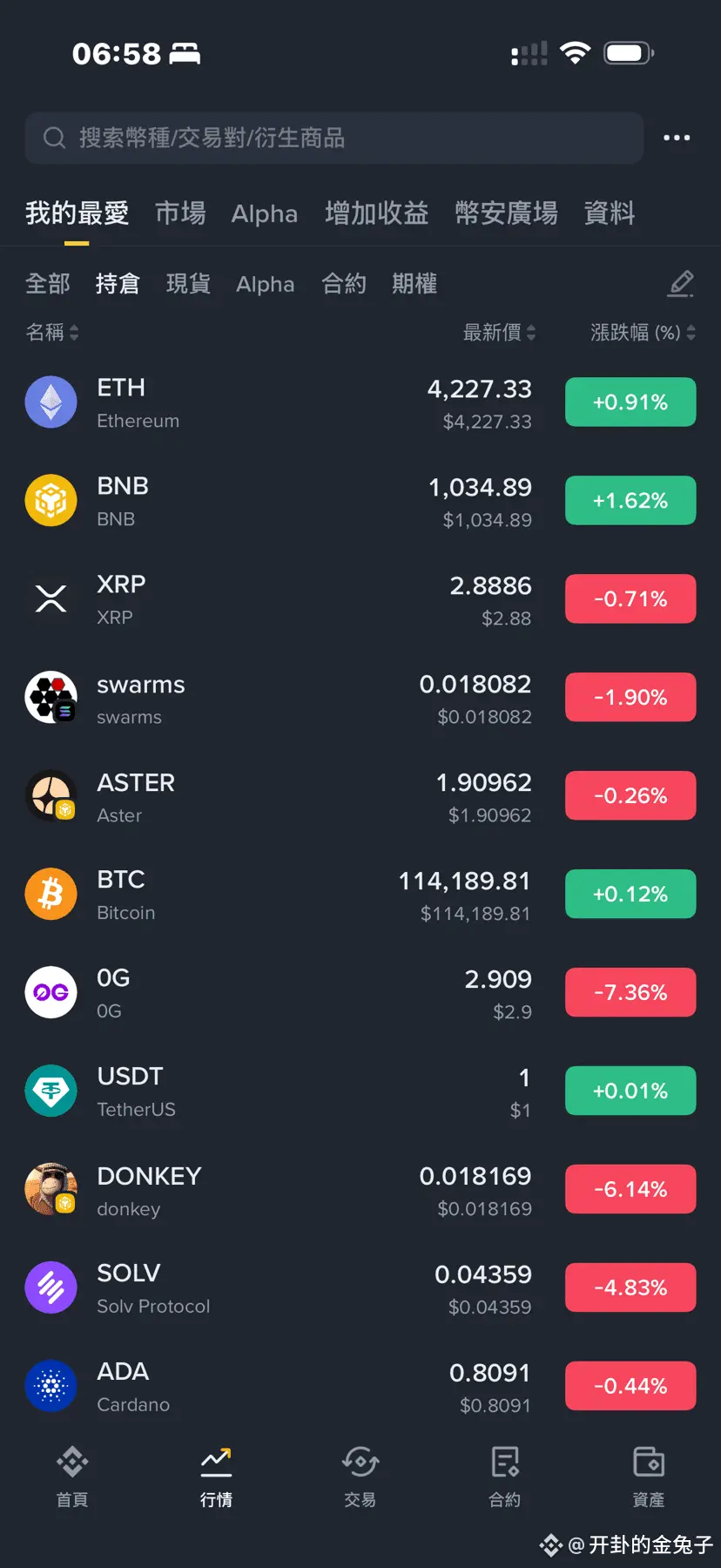Tap the Ethereum coin logo

(x=51, y=402)
